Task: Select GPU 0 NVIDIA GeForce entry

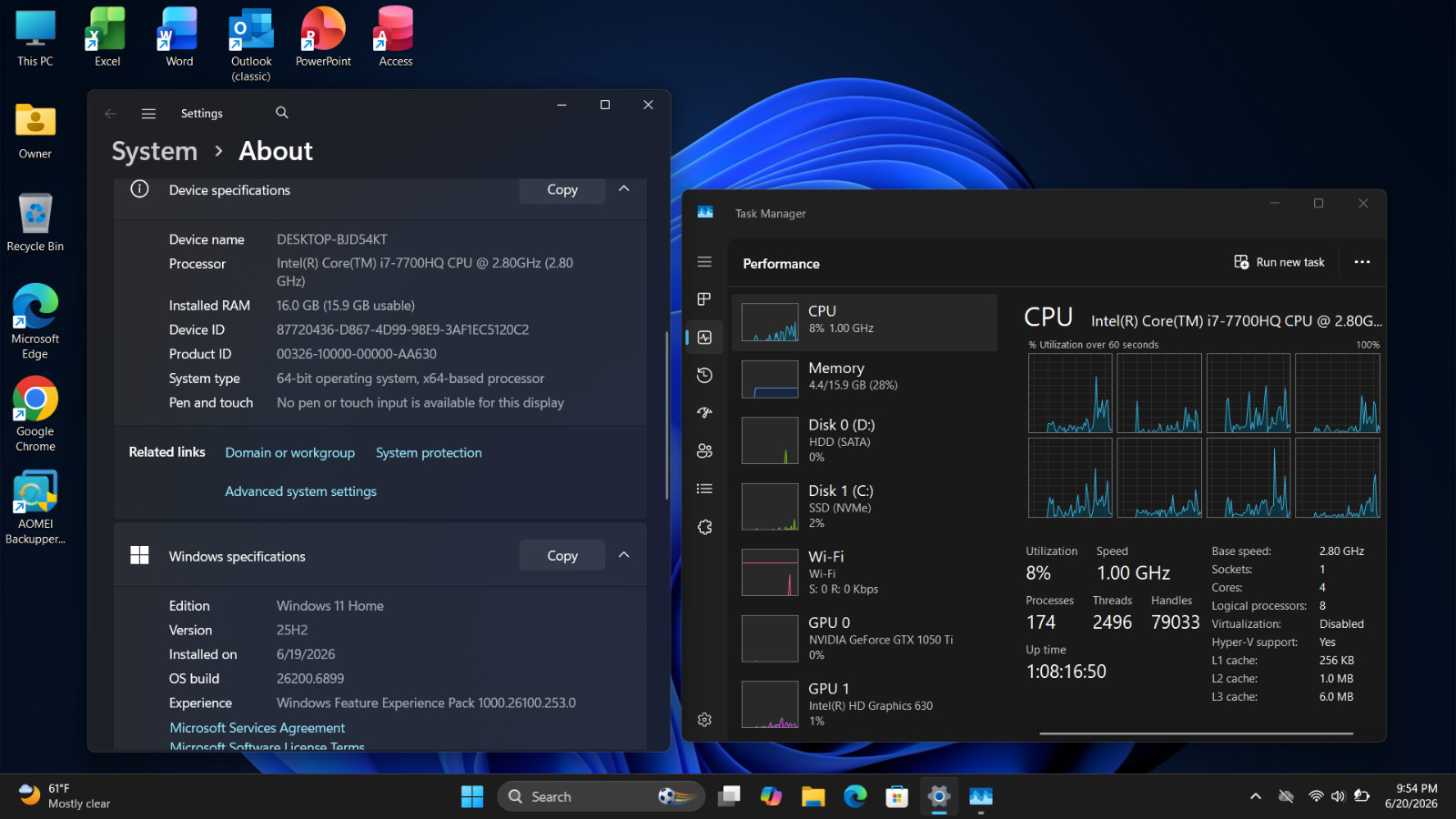Action: pos(864,638)
